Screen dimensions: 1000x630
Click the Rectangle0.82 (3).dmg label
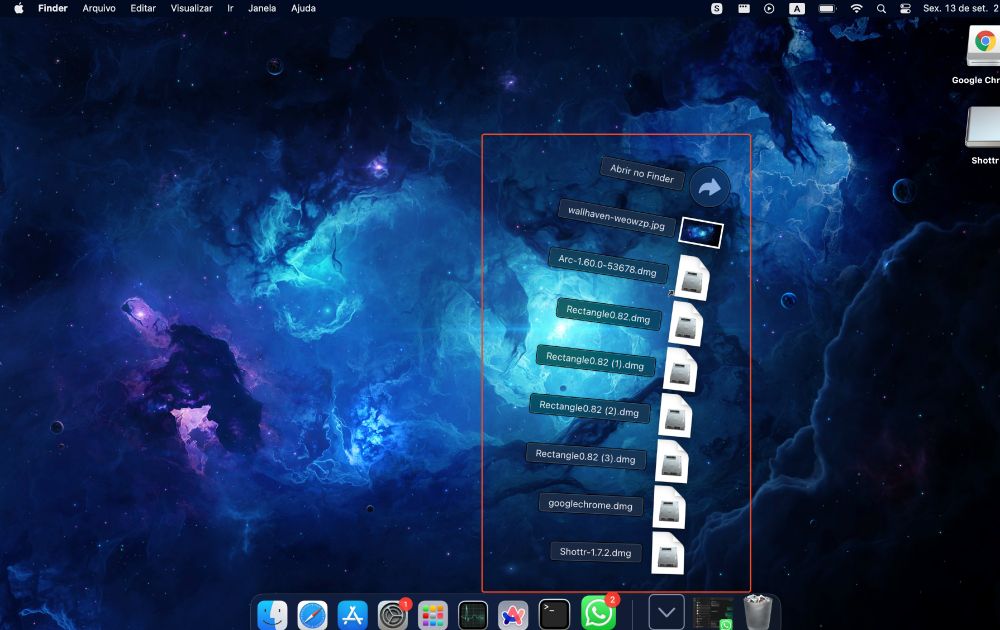585,457
